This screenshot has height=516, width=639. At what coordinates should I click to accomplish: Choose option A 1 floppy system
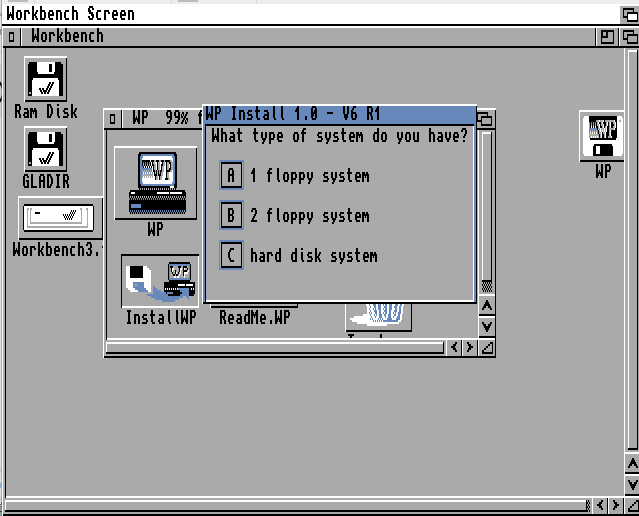point(231,175)
